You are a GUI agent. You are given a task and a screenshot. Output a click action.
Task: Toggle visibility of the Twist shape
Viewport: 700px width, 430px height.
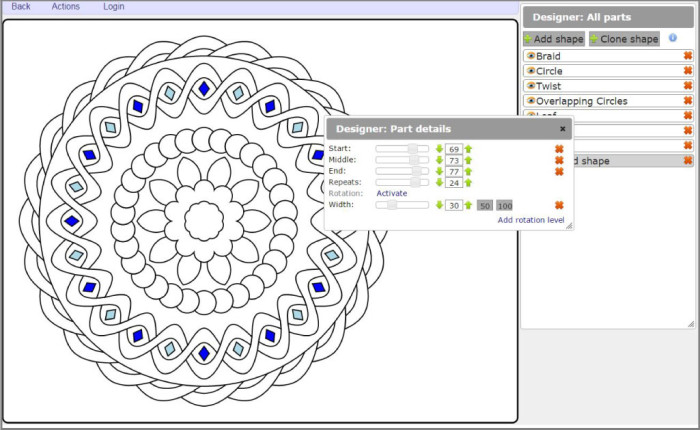tap(531, 85)
